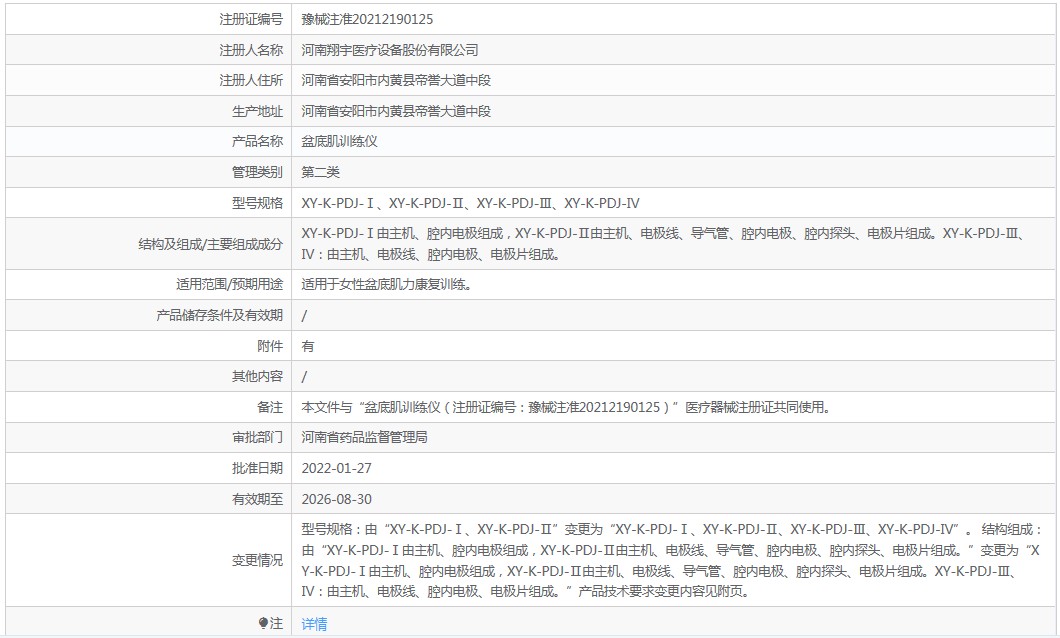
Task: Select expiry date 2026-08-30
Action: 337,499
